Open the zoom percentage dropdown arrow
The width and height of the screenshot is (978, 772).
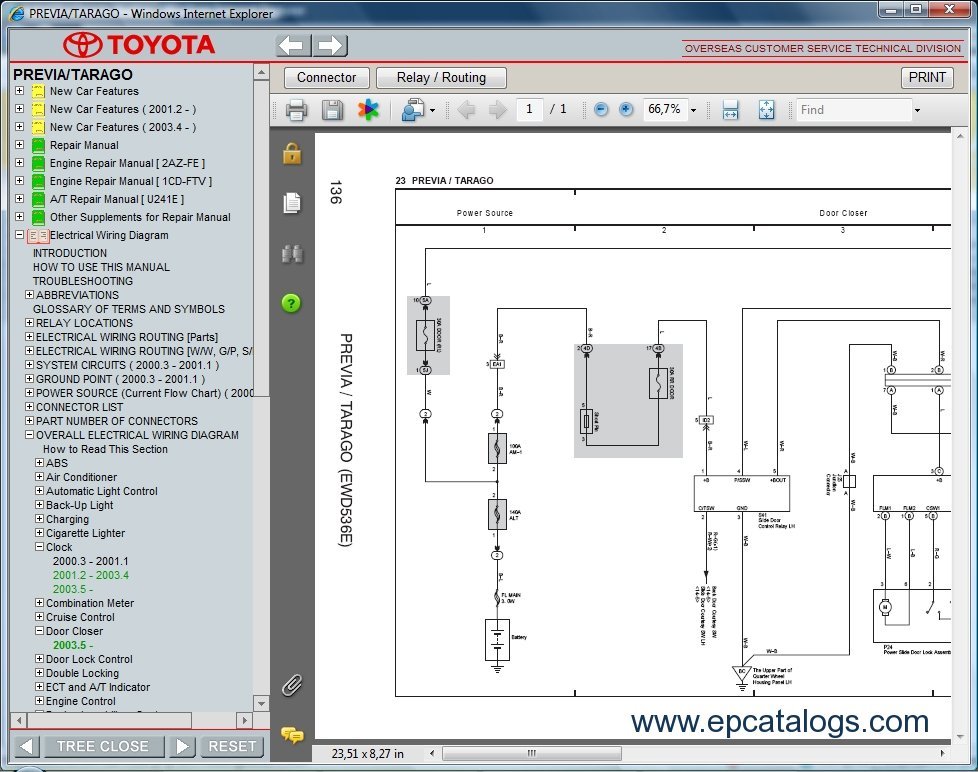click(x=693, y=110)
